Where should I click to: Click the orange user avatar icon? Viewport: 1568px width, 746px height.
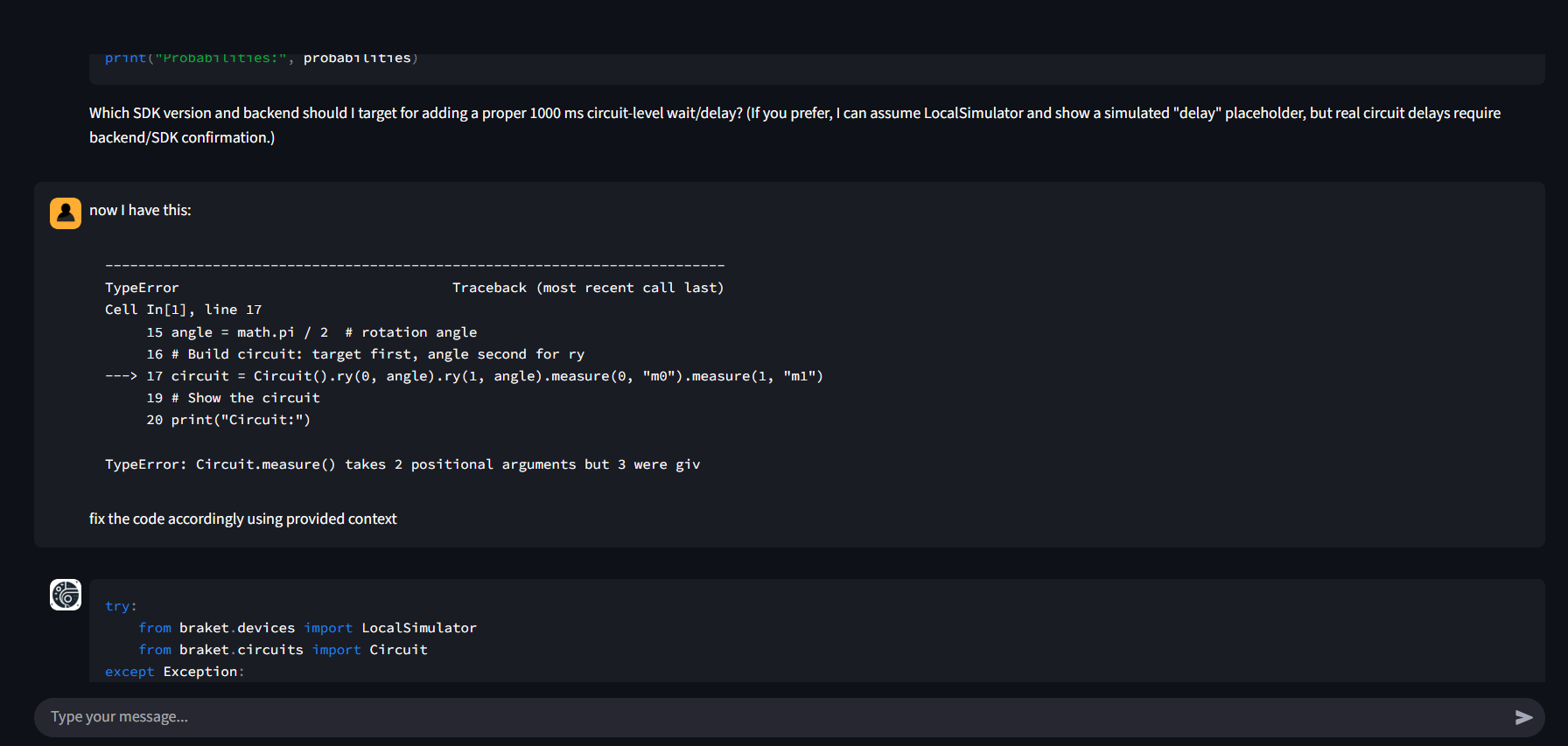(x=66, y=213)
